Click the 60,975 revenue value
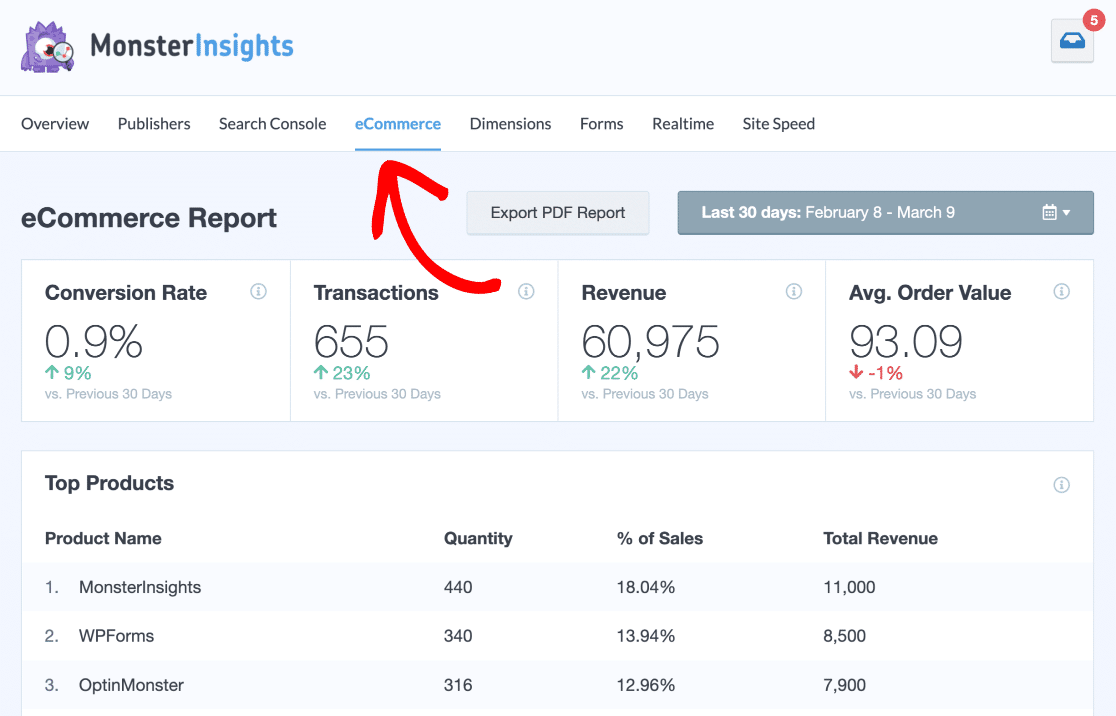 click(651, 342)
